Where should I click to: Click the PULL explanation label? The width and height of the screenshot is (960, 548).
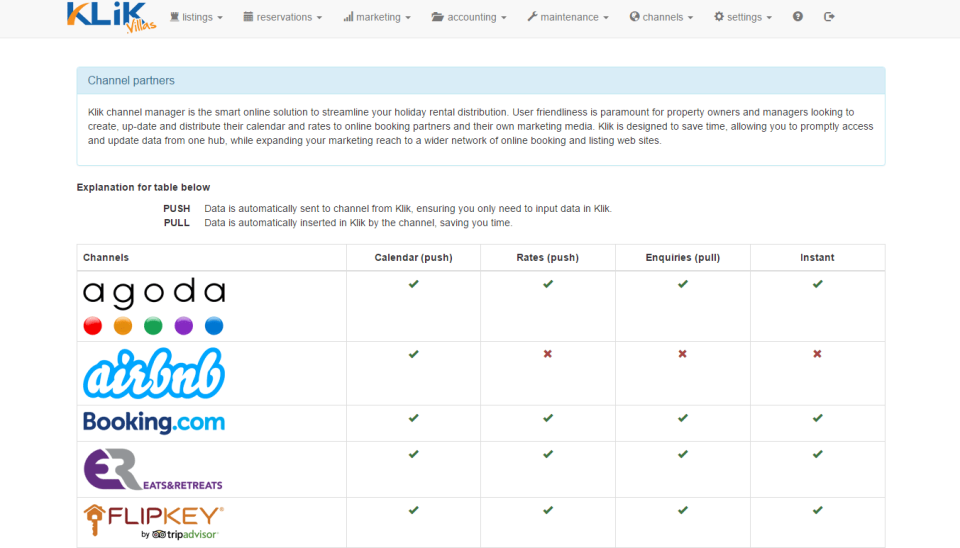coord(176,222)
